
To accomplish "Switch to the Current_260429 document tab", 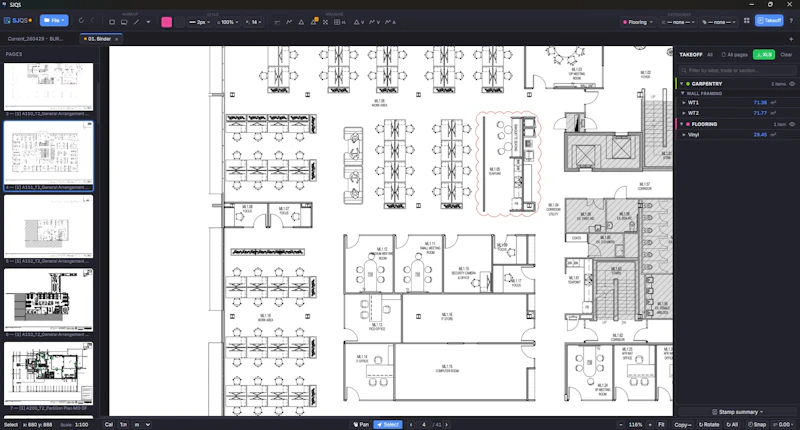I will coord(35,39).
